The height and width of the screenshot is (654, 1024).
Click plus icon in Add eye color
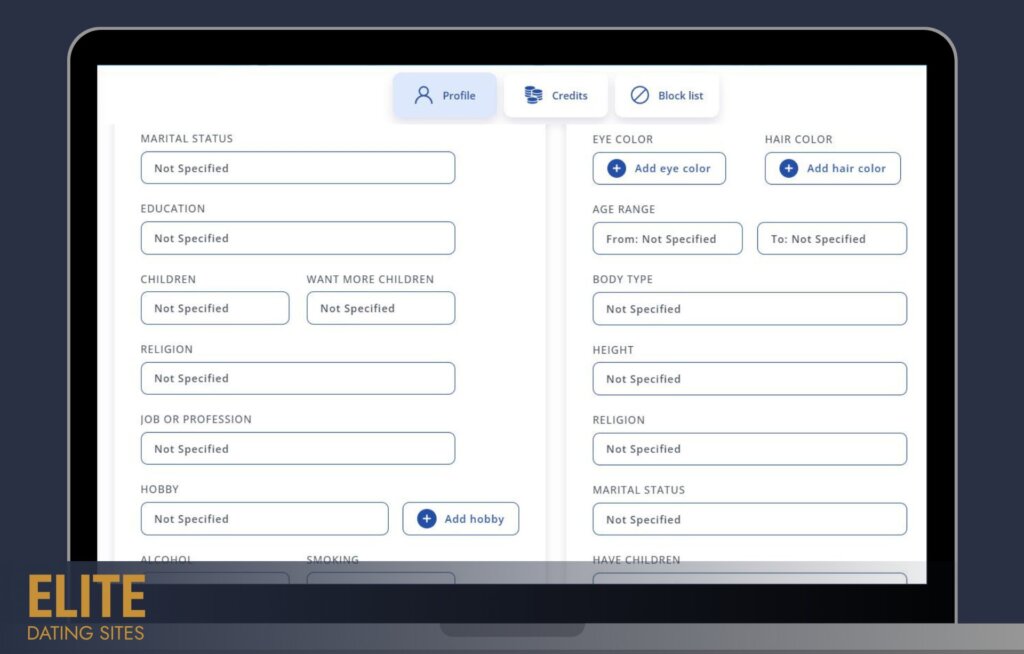616,168
